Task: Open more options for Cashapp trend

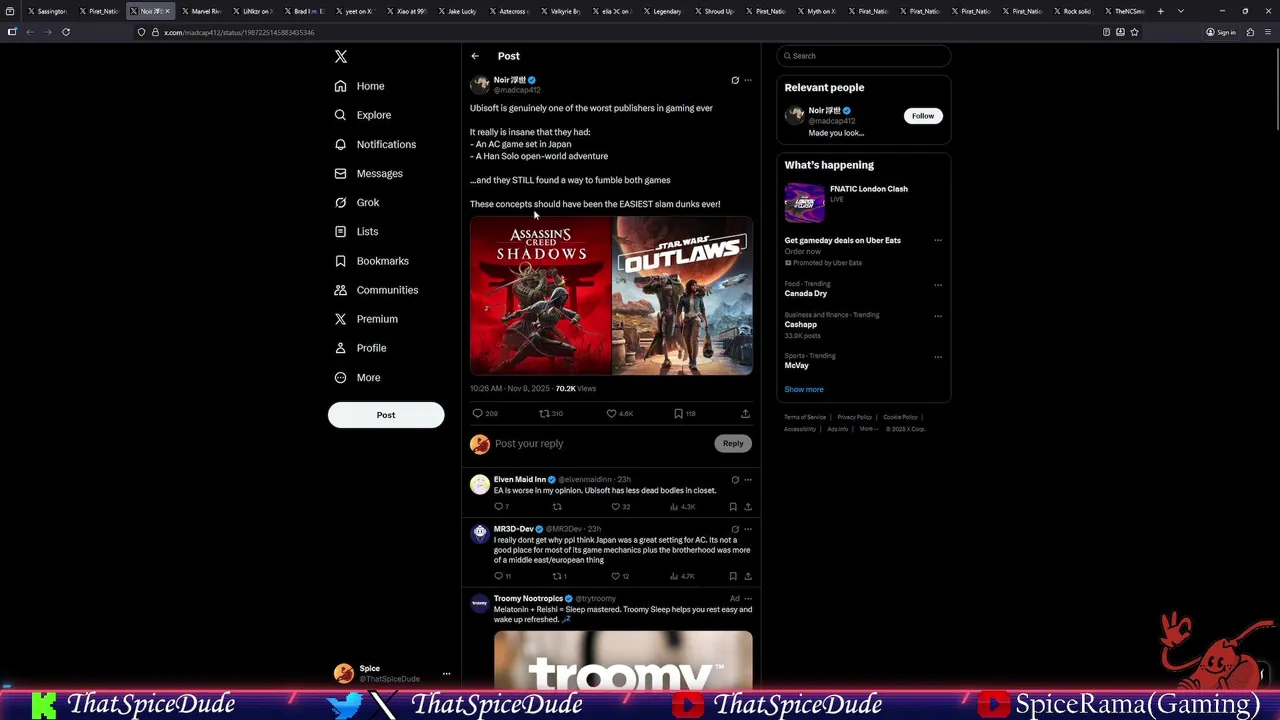Action: pos(938,316)
